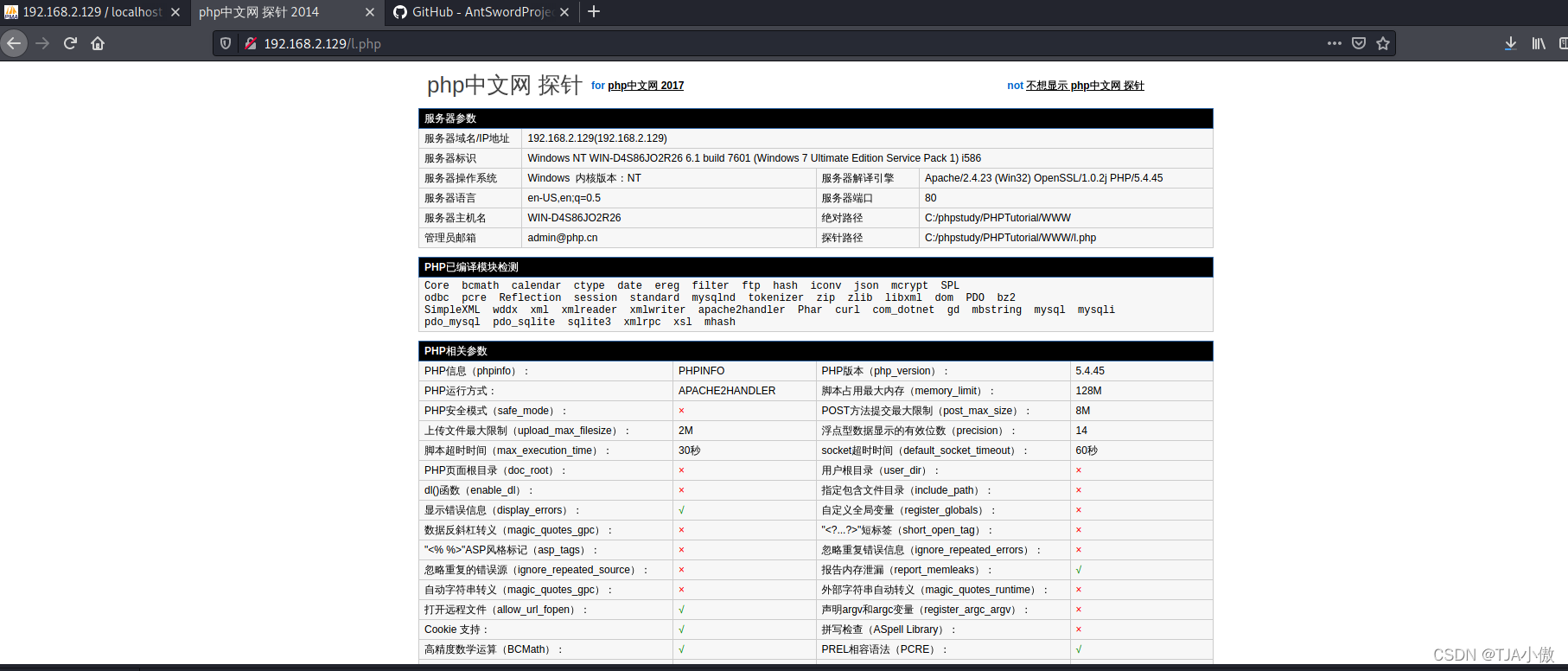Click the short_open_tag row label
This screenshot has width=1568, height=671.
pos(907,530)
